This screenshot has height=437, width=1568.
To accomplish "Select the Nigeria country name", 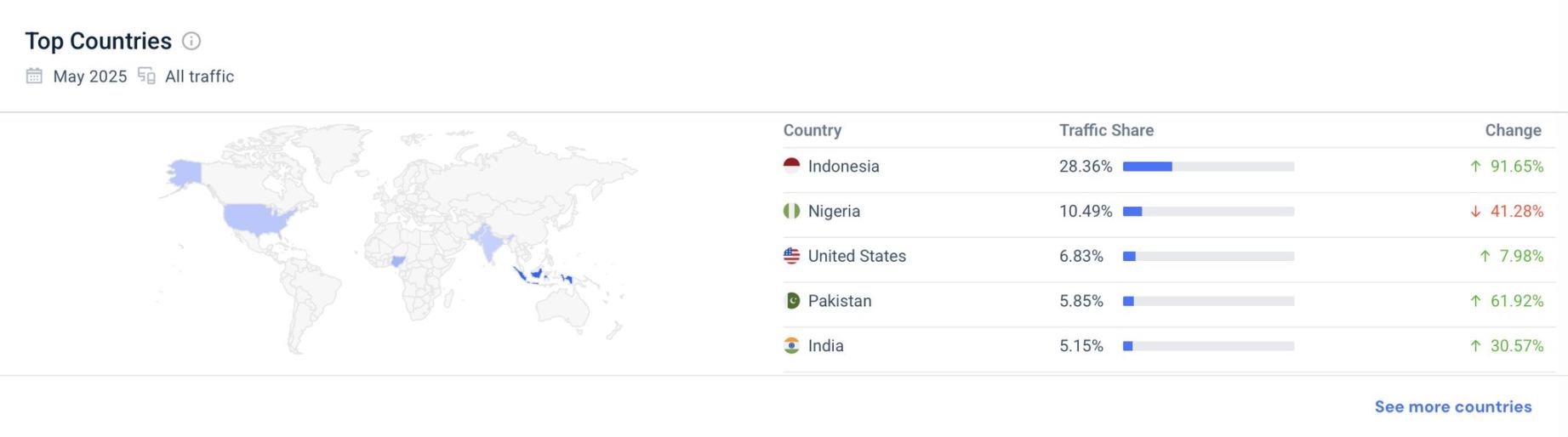I will (834, 211).
